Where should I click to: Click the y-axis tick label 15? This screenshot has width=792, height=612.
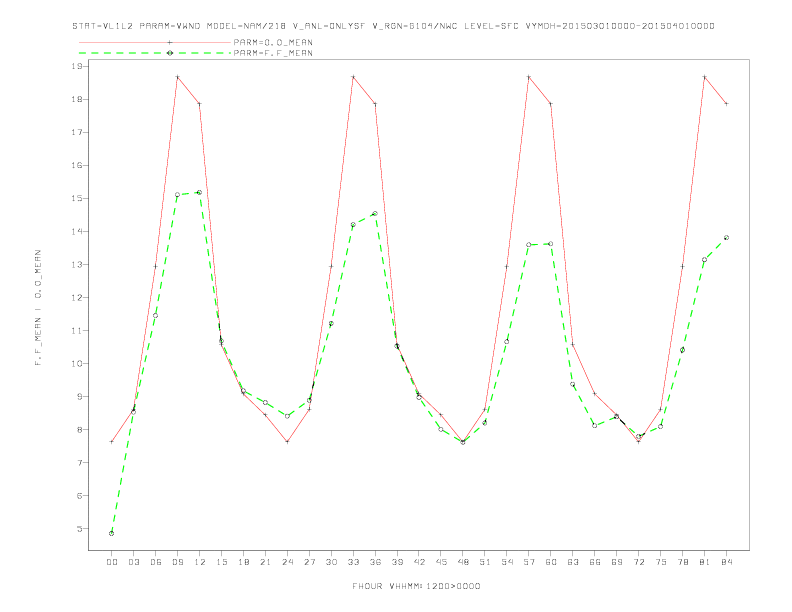coord(77,198)
